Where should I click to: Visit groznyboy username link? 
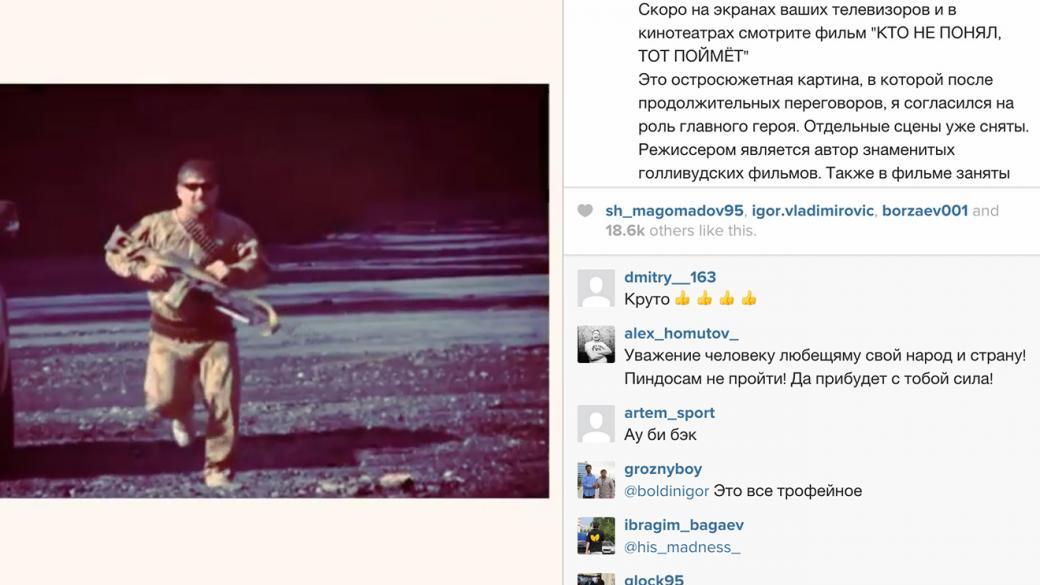[663, 469]
